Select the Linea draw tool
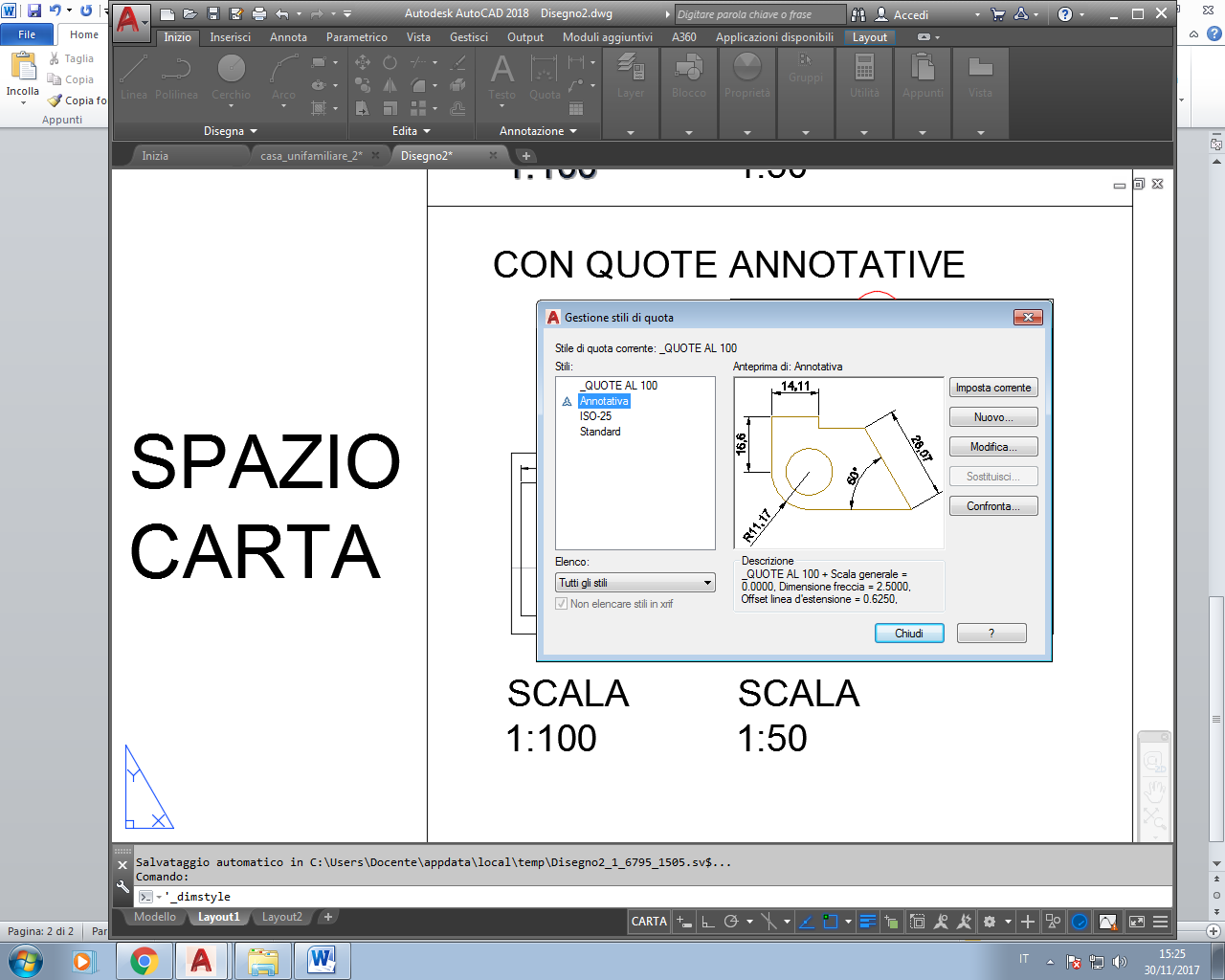The image size is (1225, 980). pyautogui.click(x=134, y=78)
